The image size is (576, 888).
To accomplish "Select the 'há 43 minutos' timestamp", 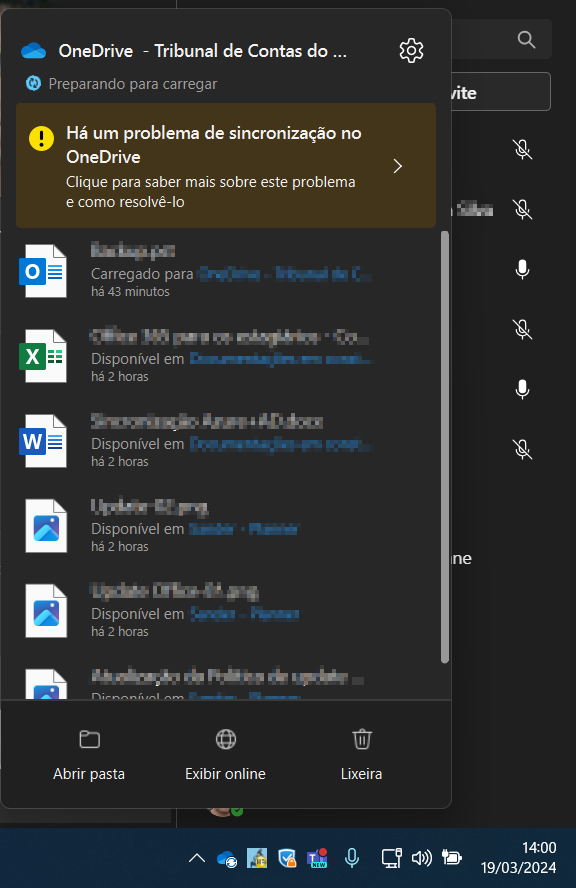I will tap(130, 292).
